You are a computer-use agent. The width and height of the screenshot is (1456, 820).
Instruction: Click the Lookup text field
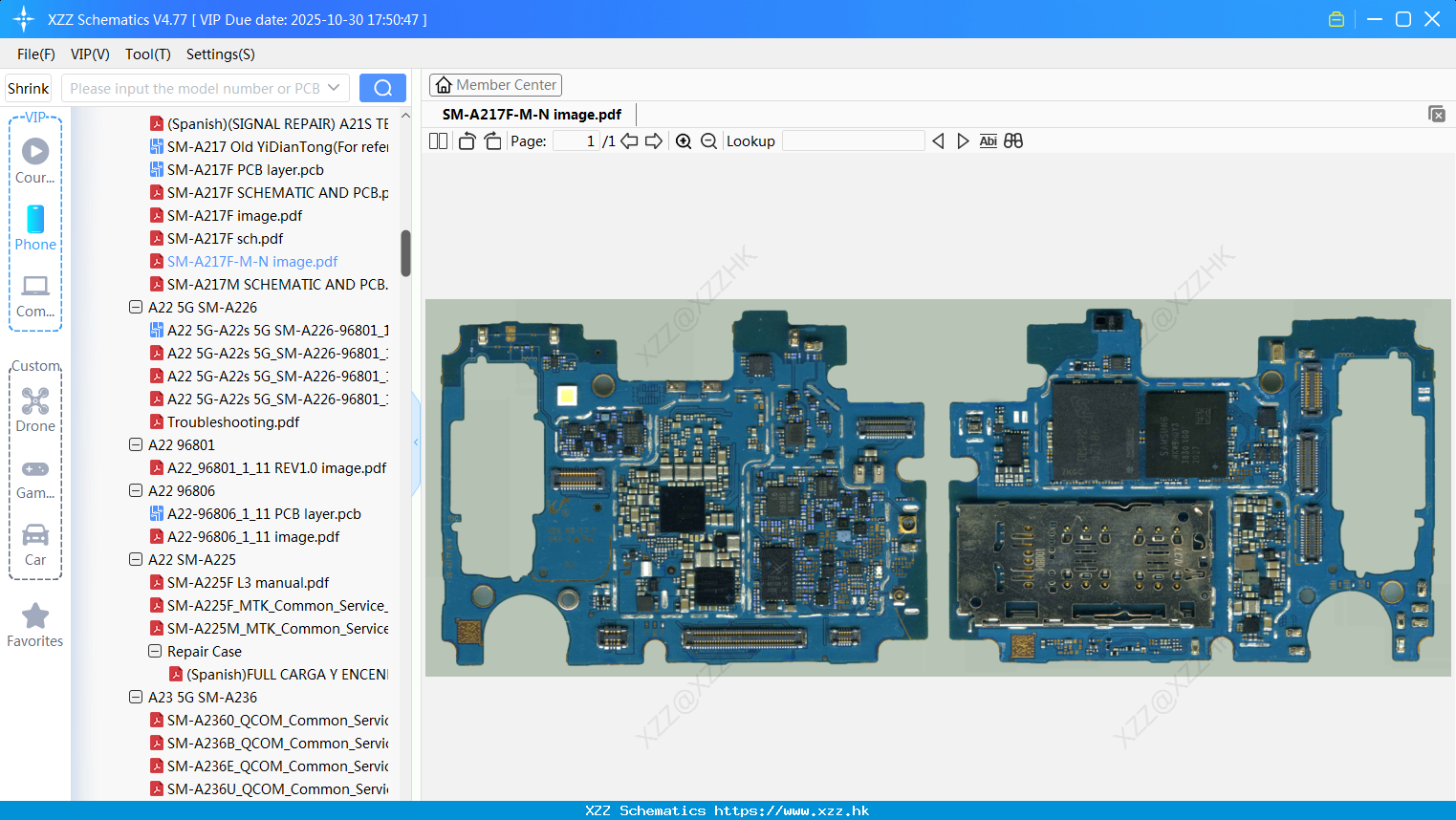click(853, 140)
